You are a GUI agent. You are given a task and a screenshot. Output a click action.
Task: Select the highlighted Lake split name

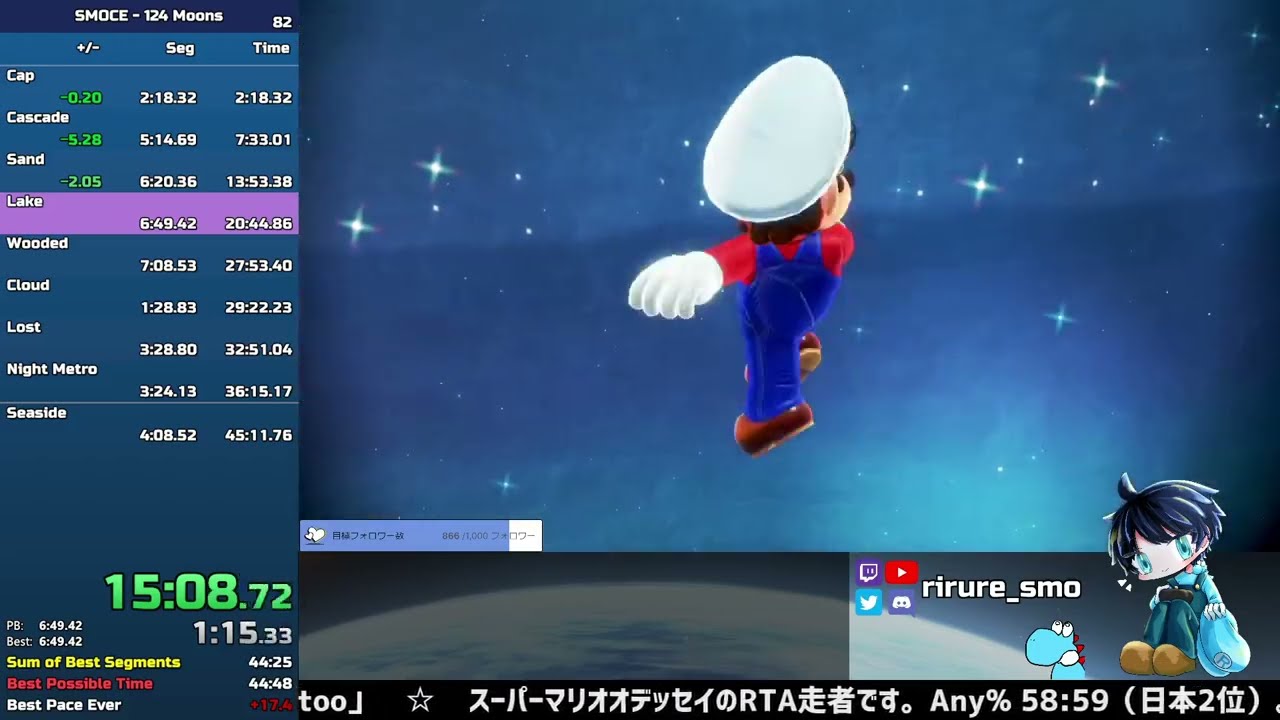click(25, 201)
